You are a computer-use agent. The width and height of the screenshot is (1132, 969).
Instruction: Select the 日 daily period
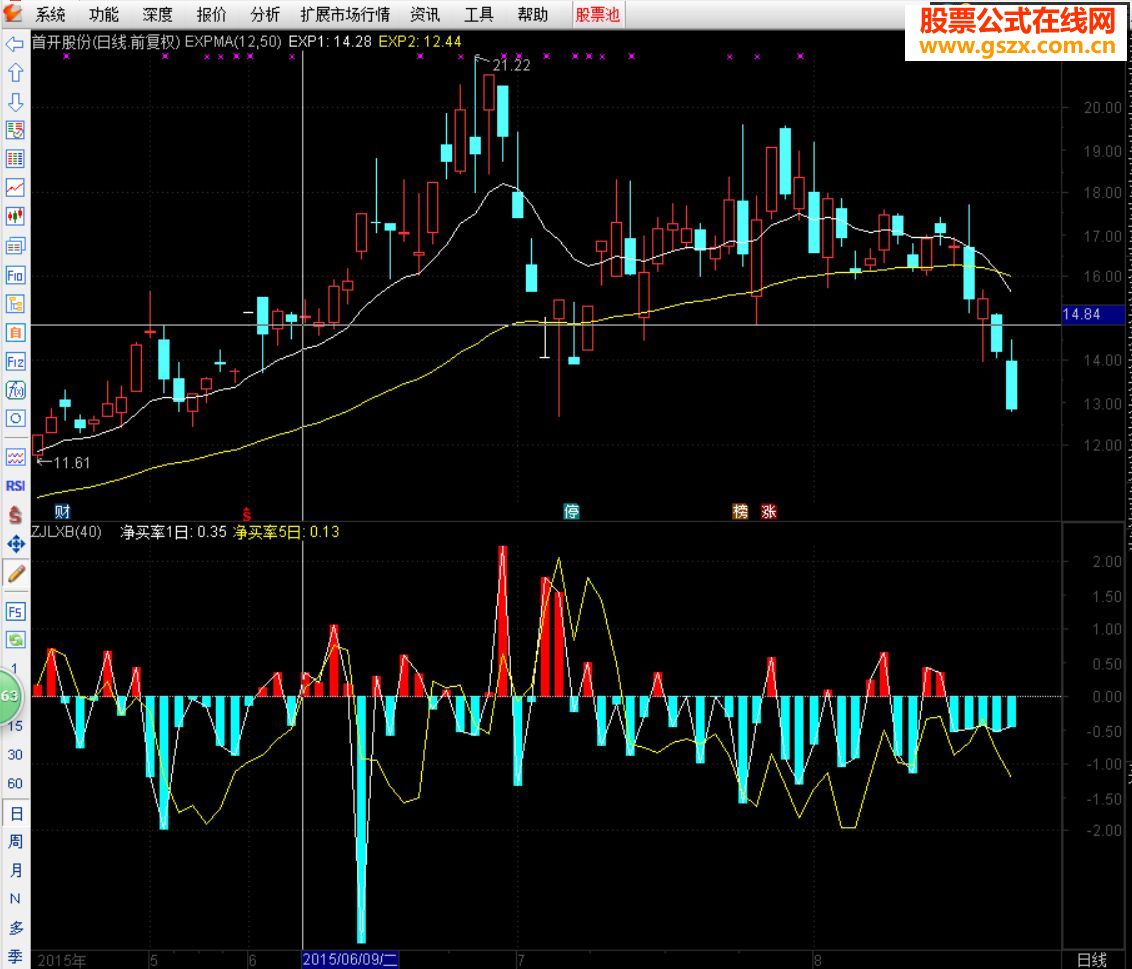click(x=15, y=814)
